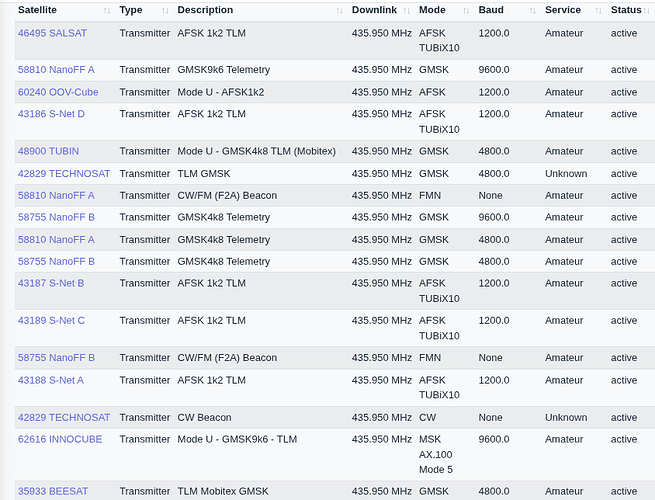655x500 pixels.
Task: Open the 62616 INNOCUBE satellite link
Action: pos(60,439)
